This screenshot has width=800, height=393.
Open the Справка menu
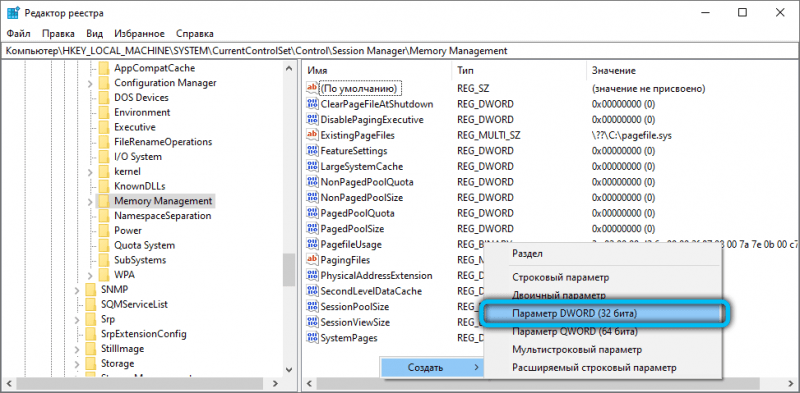tap(194, 34)
